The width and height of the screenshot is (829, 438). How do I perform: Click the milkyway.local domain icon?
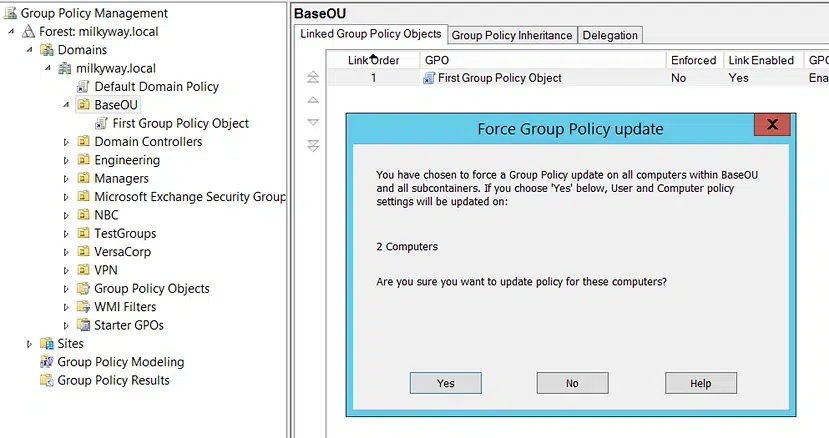coord(65,69)
